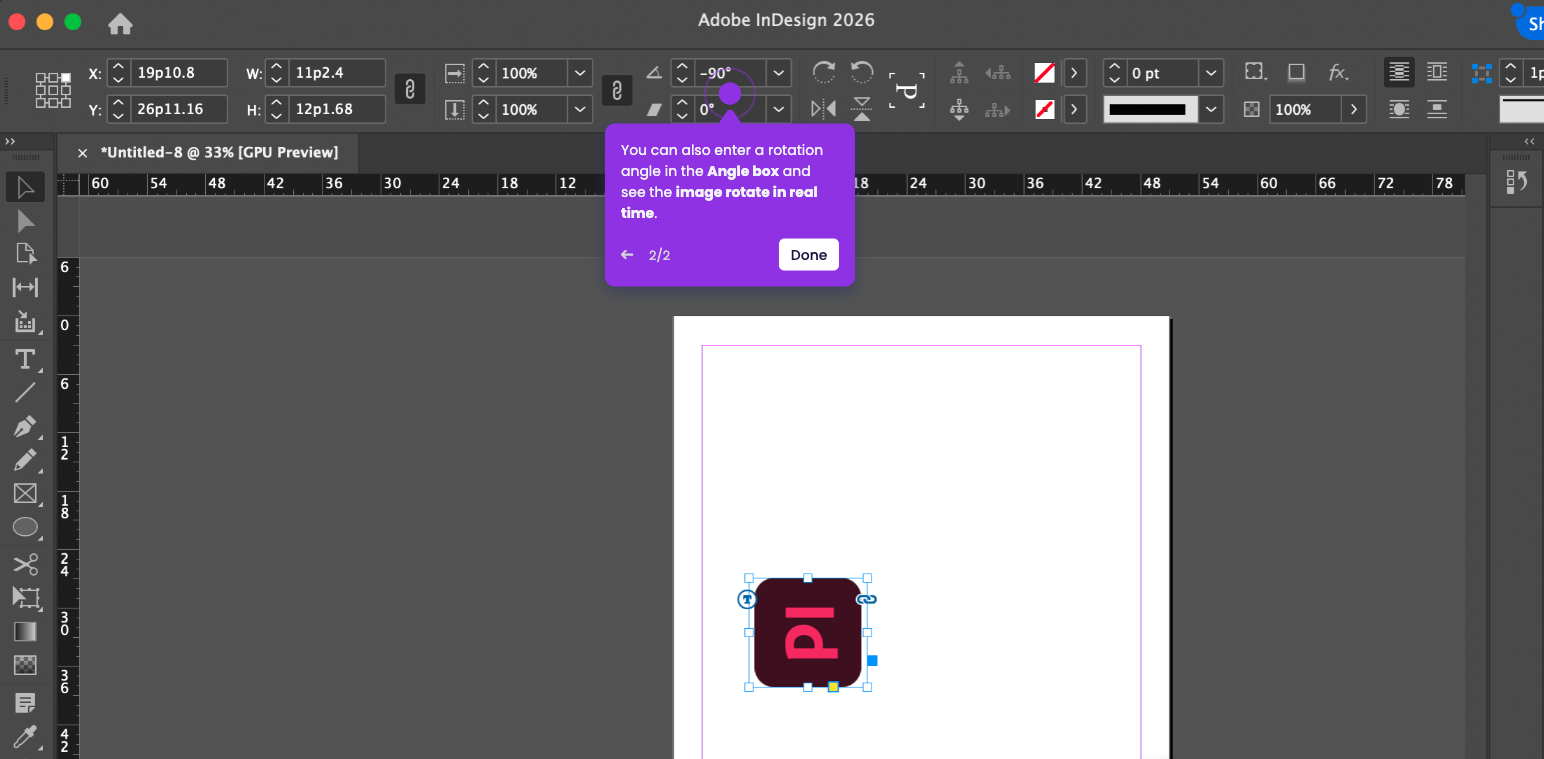Expand the stroke color options arrow
The width and height of the screenshot is (1544, 759).
coord(1075,109)
